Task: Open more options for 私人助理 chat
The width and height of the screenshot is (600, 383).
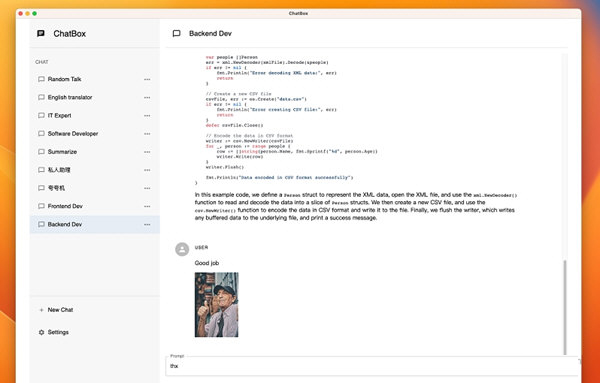Action: (147, 170)
